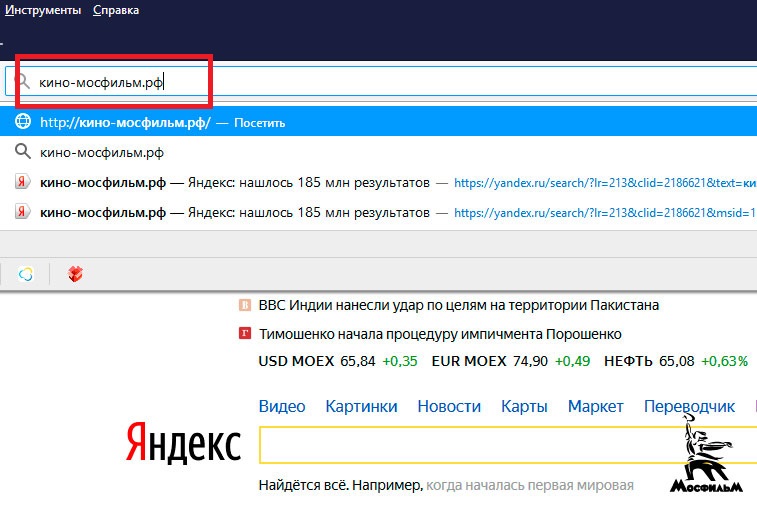Open the news about Тимошенко impeachment
The image size is (757, 505).
click(x=440, y=334)
